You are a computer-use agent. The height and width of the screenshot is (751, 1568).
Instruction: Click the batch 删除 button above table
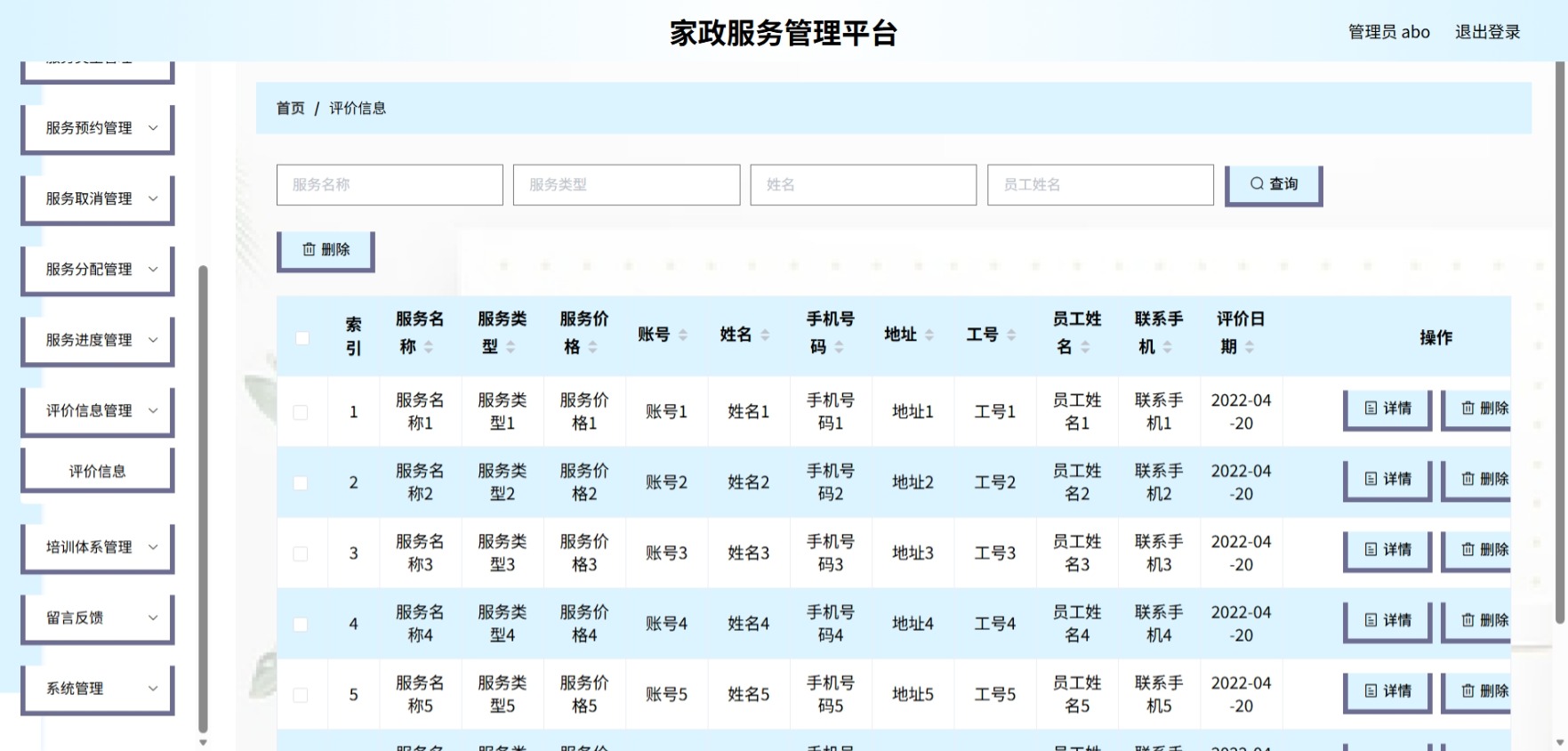[326, 251]
